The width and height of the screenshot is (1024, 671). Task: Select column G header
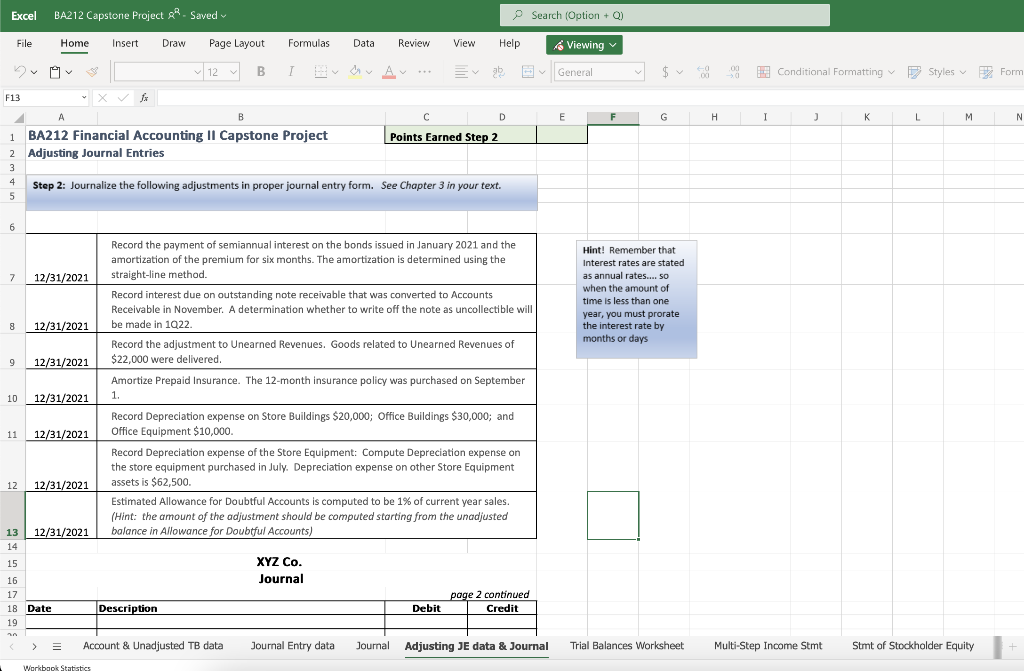point(664,118)
